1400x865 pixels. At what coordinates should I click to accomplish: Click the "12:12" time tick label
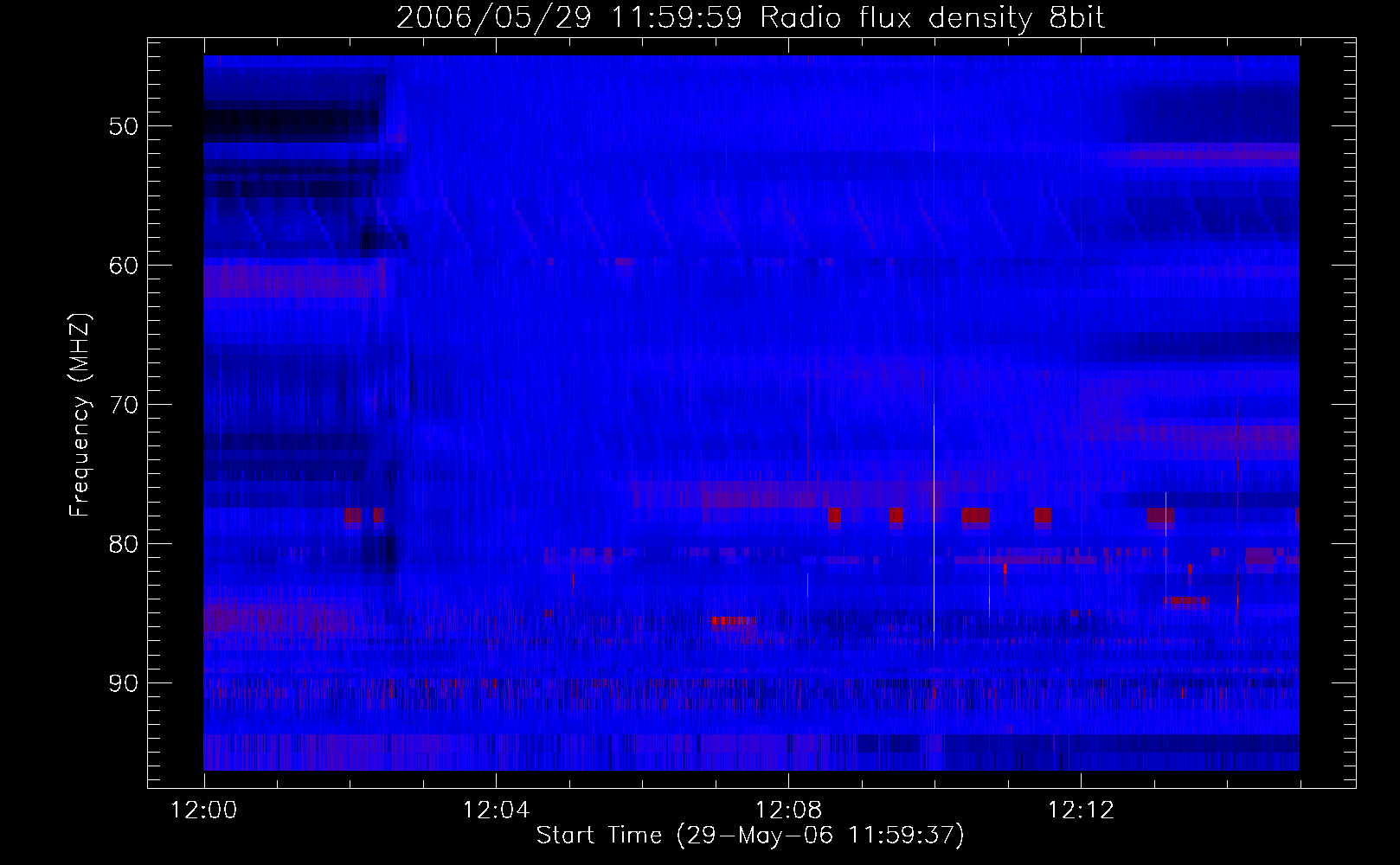pyautogui.click(x=1081, y=811)
